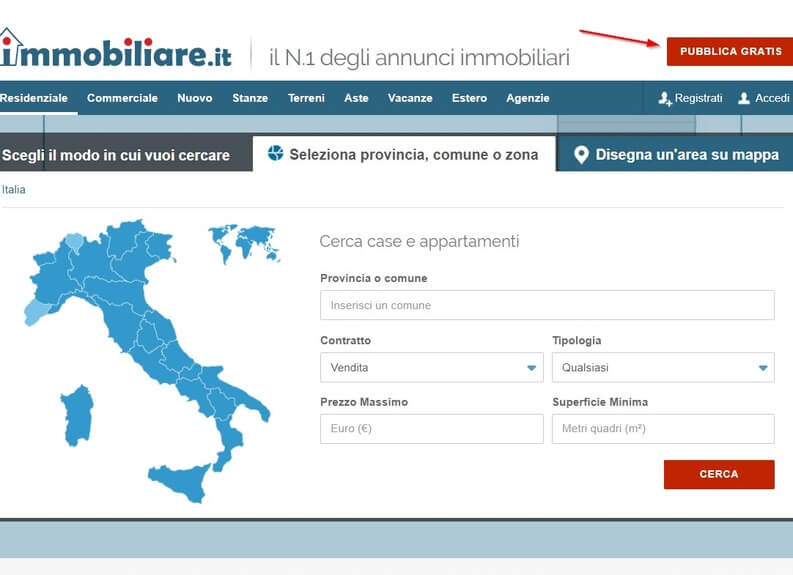The width and height of the screenshot is (793, 575).
Task: Select the world map thumbnail
Action: coord(244,244)
